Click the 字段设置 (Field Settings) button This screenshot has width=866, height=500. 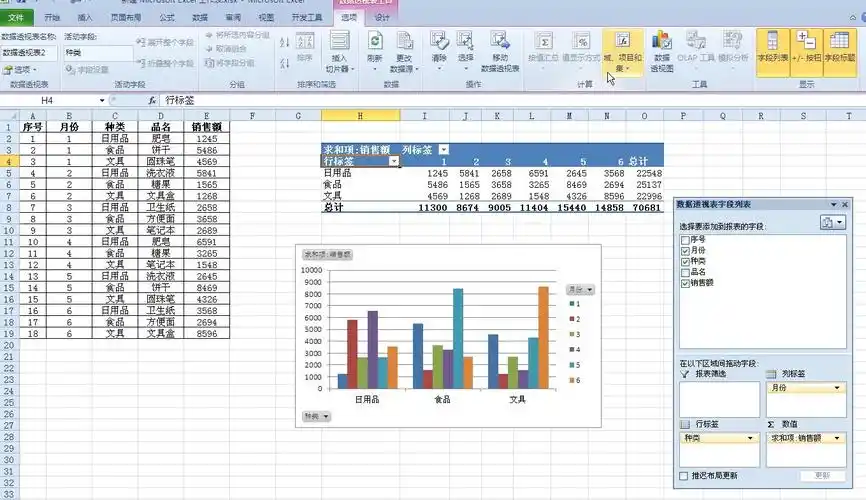(x=87, y=70)
